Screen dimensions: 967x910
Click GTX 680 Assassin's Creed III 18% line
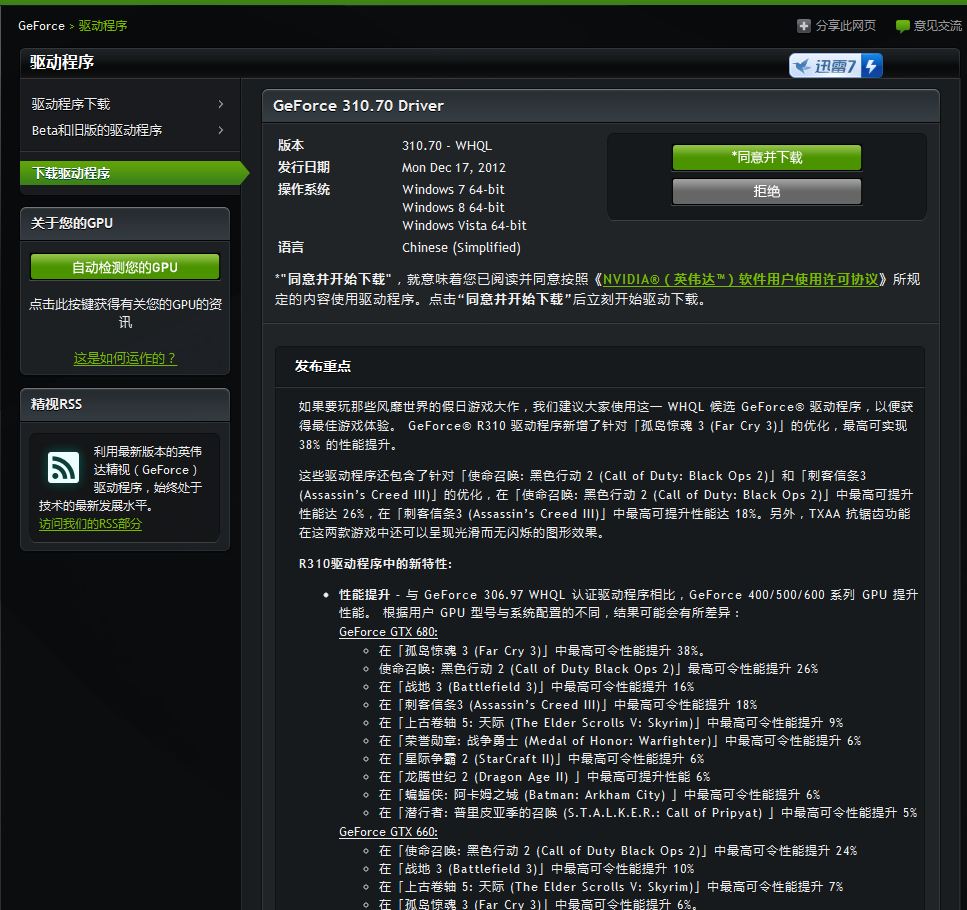(568, 705)
